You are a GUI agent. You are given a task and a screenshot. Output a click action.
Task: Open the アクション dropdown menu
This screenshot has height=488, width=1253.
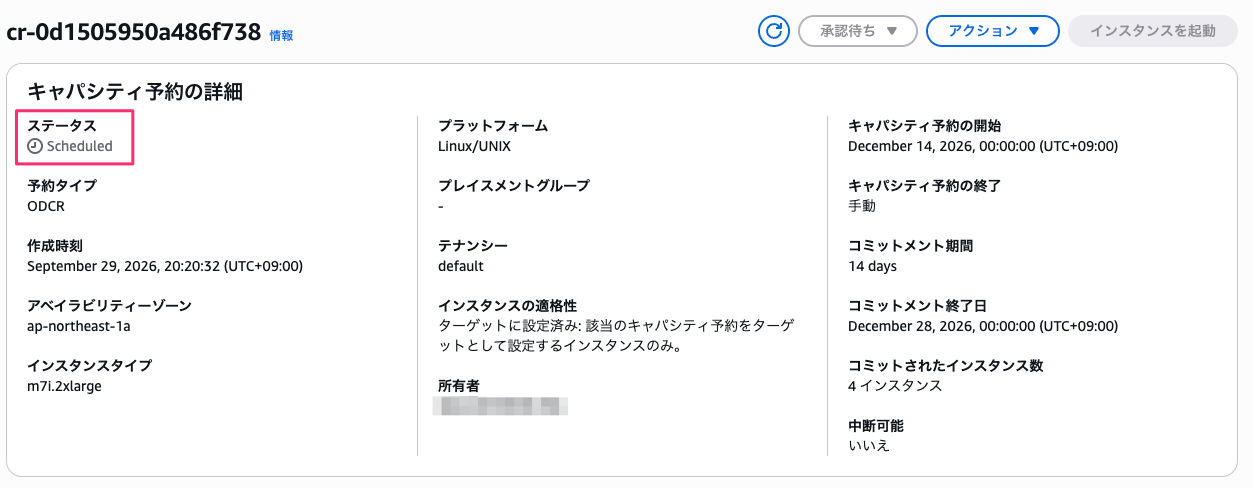click(x=993, y=31)
